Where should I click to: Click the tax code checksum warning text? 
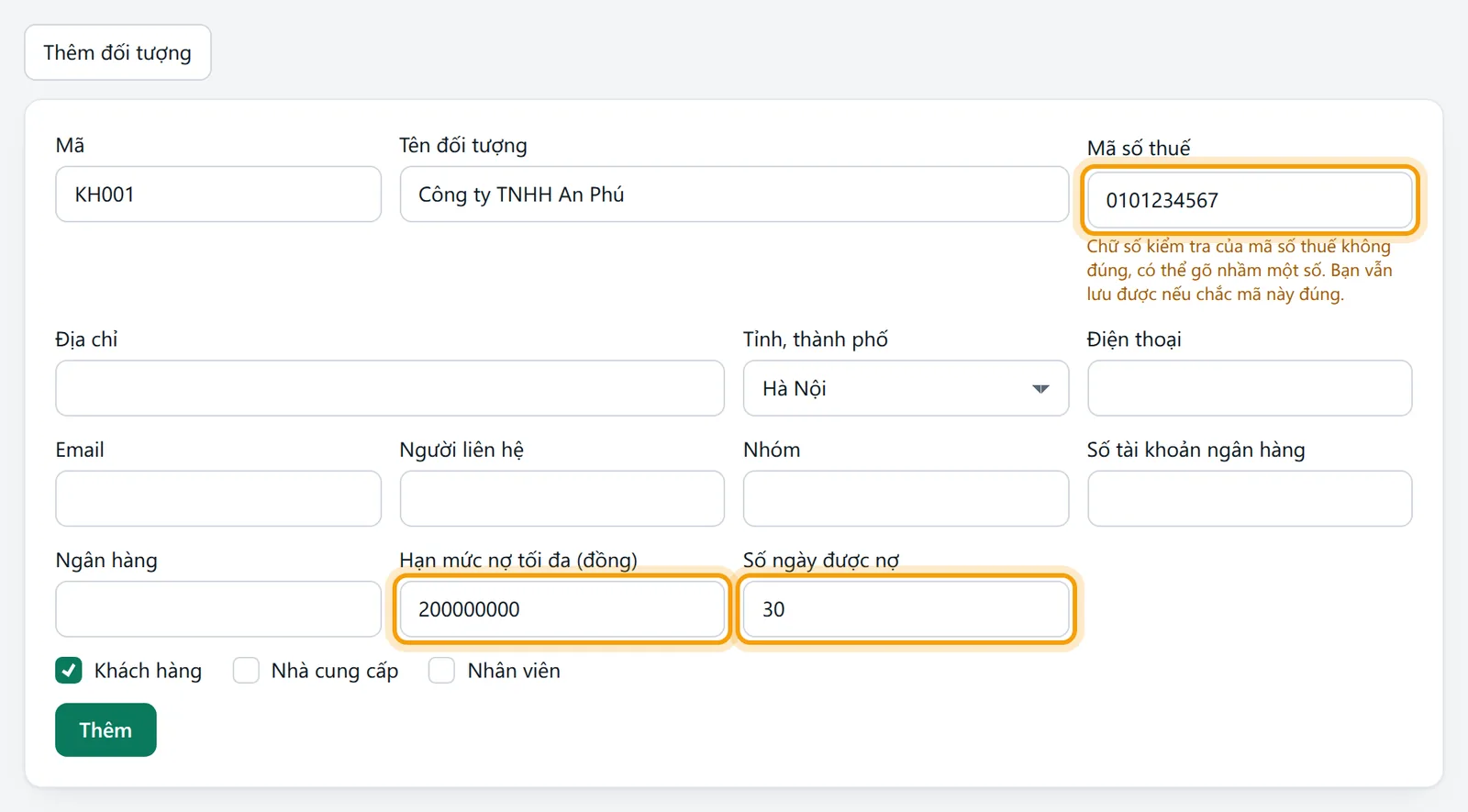1239,270
